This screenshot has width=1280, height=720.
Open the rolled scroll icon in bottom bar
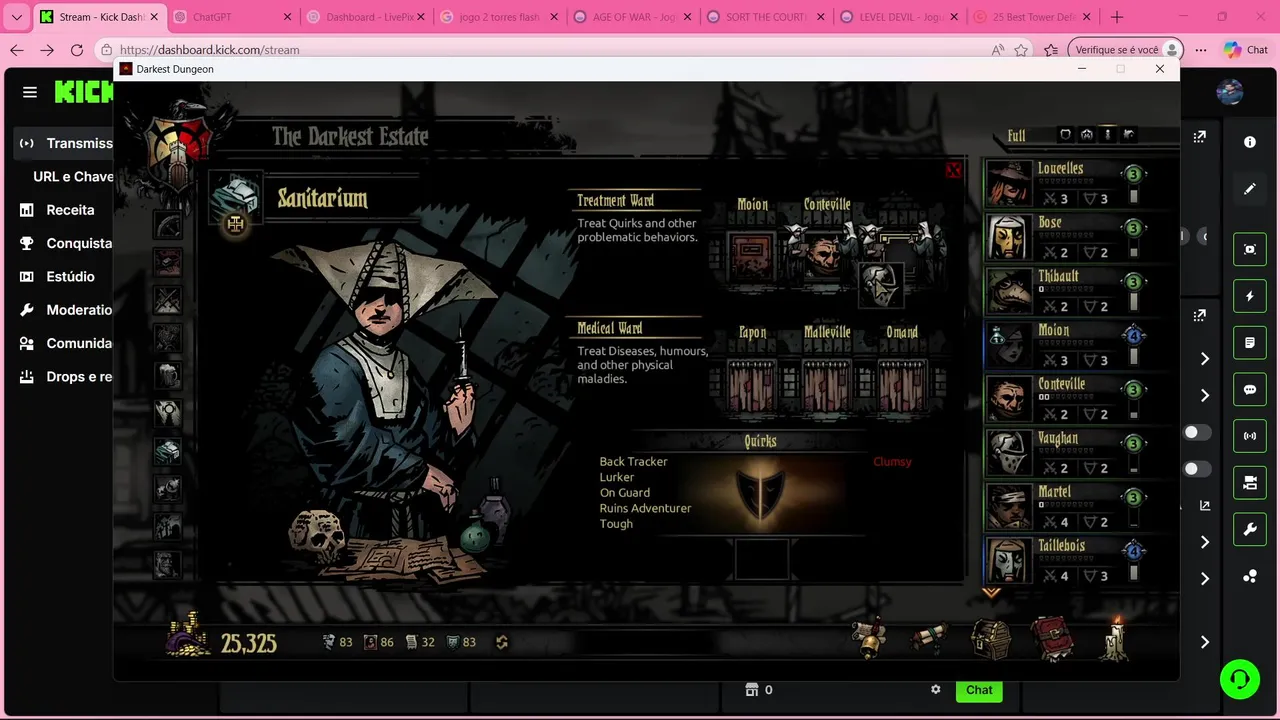(x=928, y=639)
